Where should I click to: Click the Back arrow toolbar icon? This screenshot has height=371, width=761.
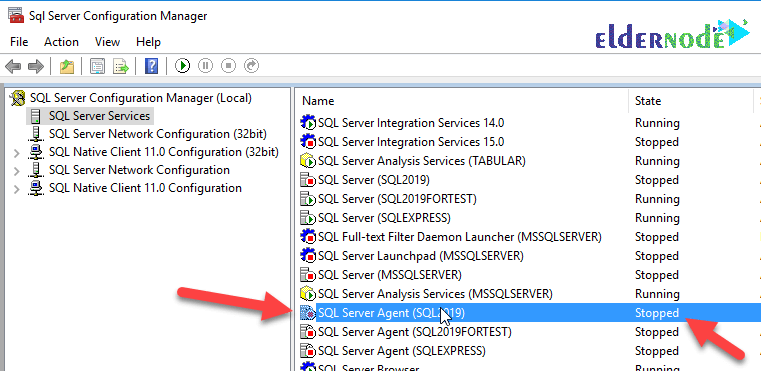click(13, 66)
